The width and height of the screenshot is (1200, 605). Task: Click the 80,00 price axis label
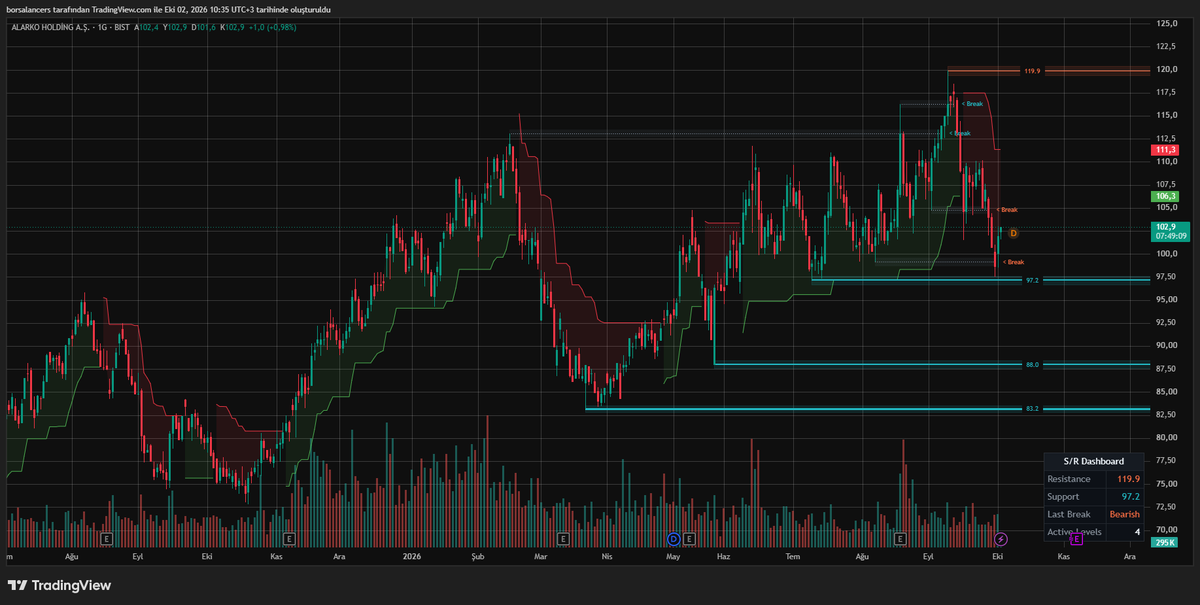[x=1165, y=438]
